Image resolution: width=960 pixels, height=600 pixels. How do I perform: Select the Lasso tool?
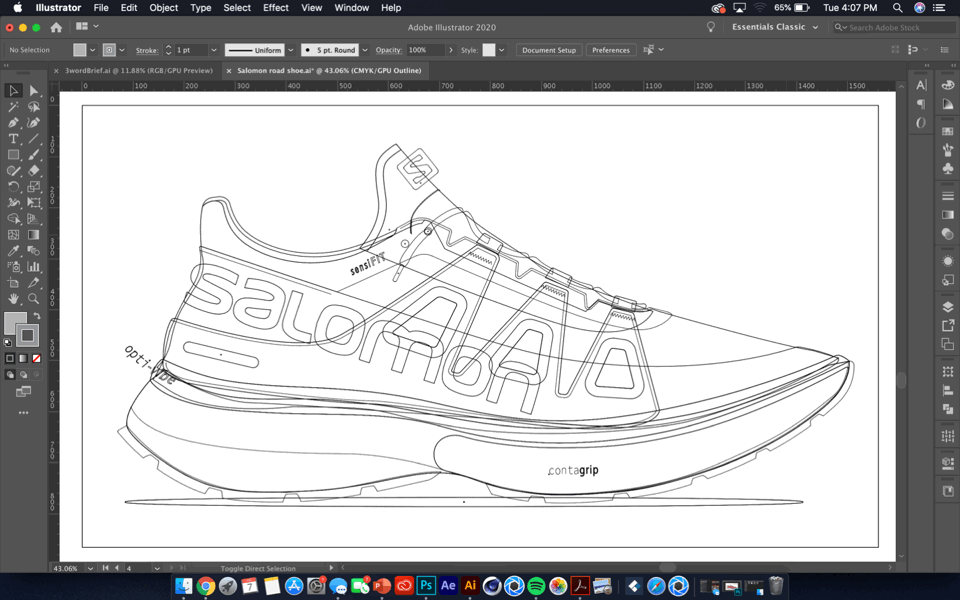tap(34, 107)
